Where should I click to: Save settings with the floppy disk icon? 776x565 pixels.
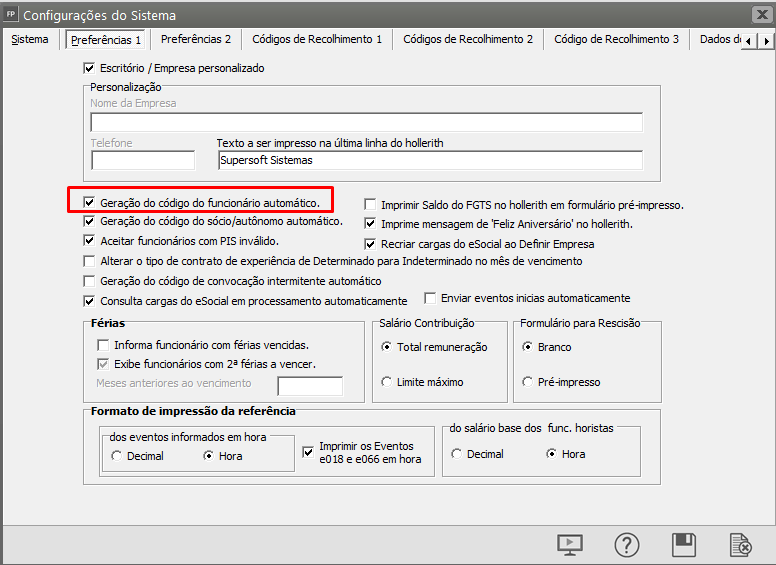tap(684, 545)
